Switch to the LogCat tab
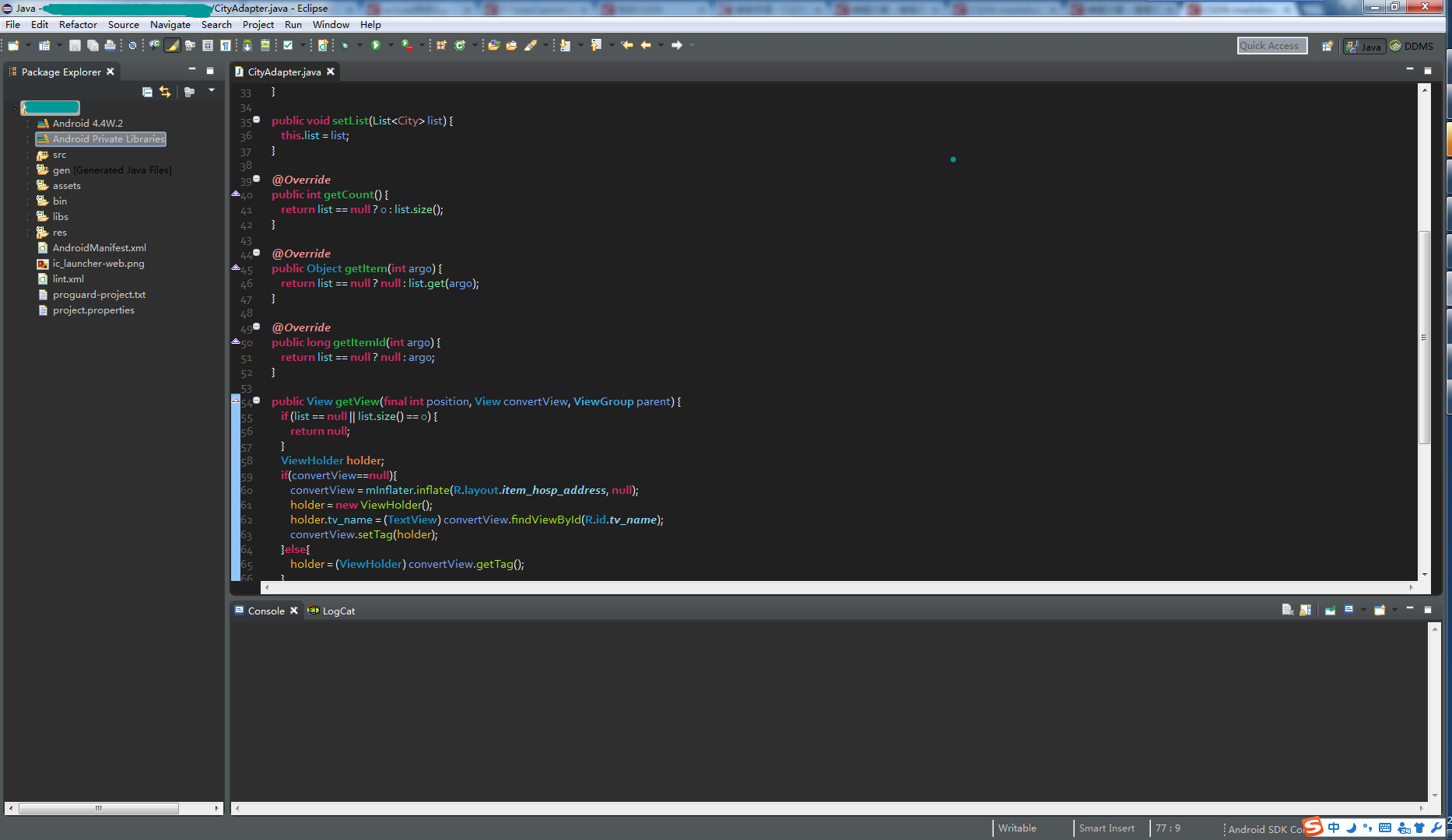The image size is (1452, 840). click(x=331, y=611)
